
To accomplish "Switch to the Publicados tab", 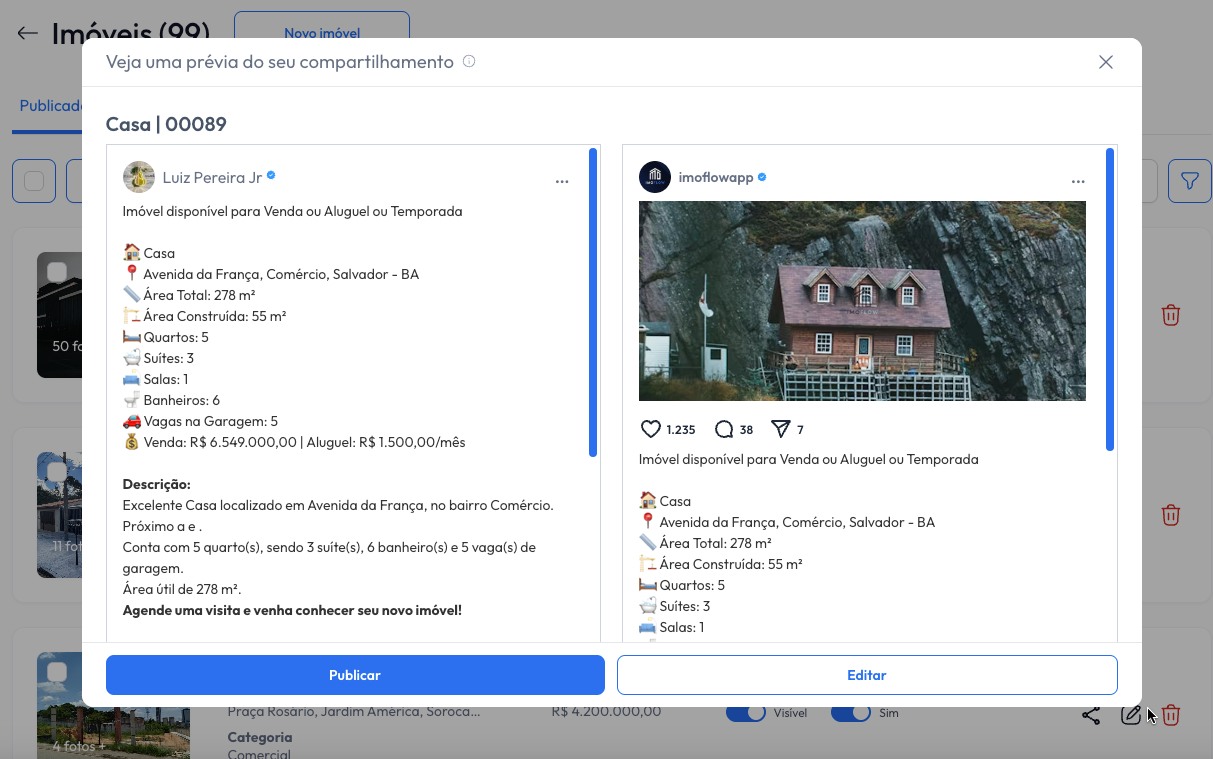I will click(x=48, y=106).
